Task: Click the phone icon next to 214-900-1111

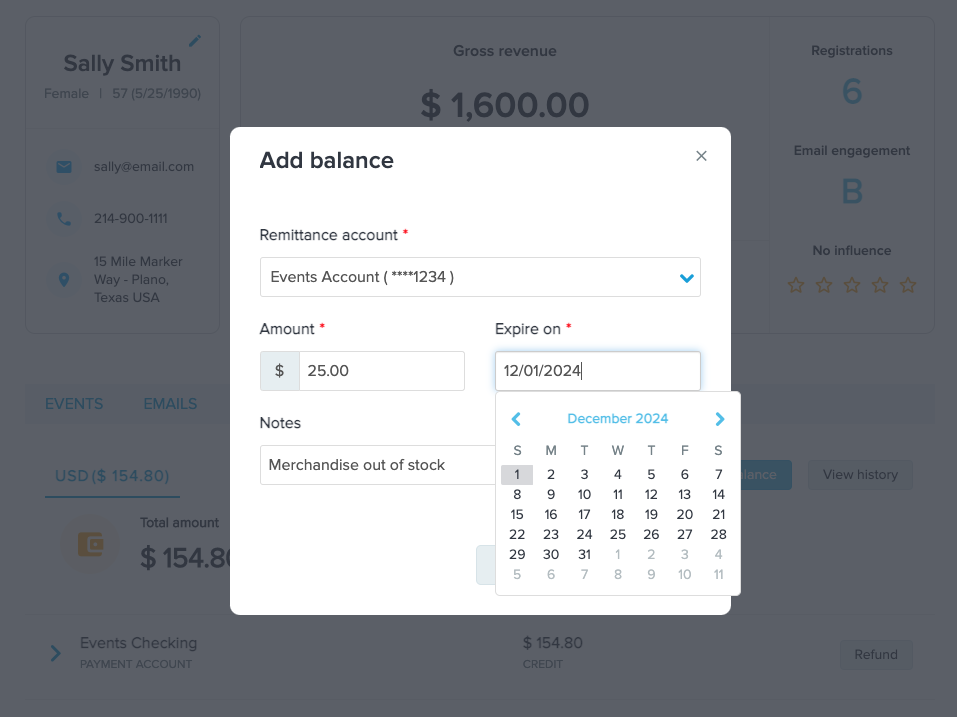Action: coord(64,218)
